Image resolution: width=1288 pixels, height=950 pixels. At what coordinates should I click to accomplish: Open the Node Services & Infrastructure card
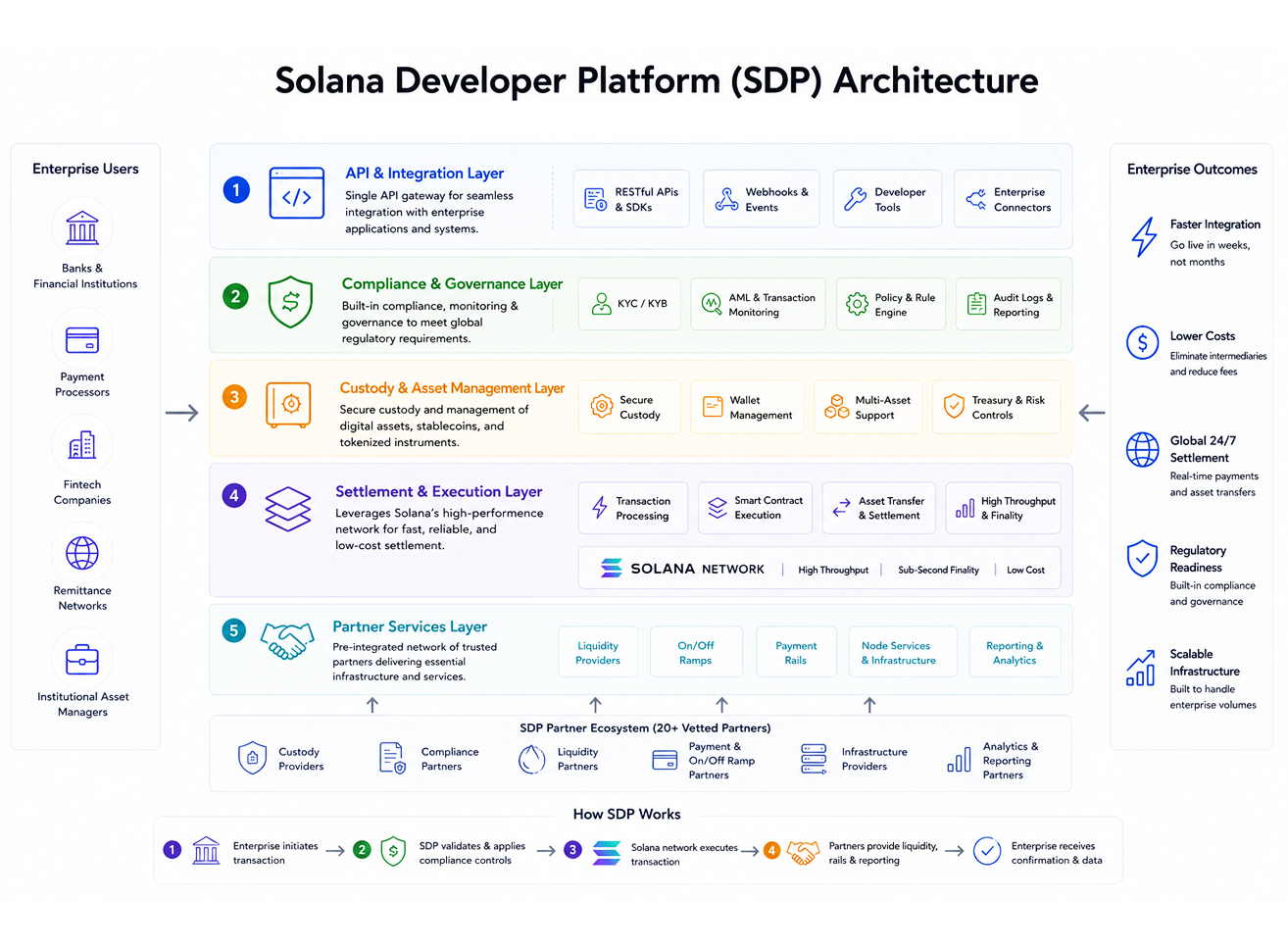click(x=903, y=652)
